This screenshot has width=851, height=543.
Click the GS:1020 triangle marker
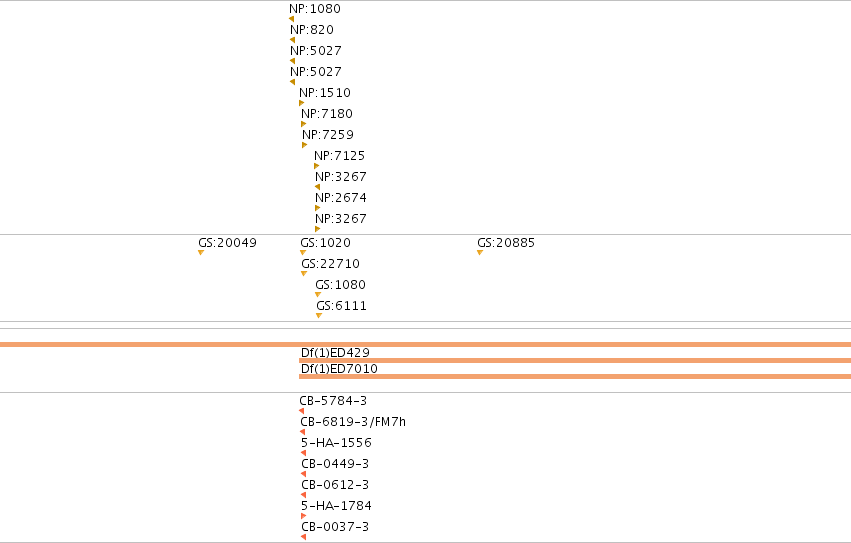303,252
